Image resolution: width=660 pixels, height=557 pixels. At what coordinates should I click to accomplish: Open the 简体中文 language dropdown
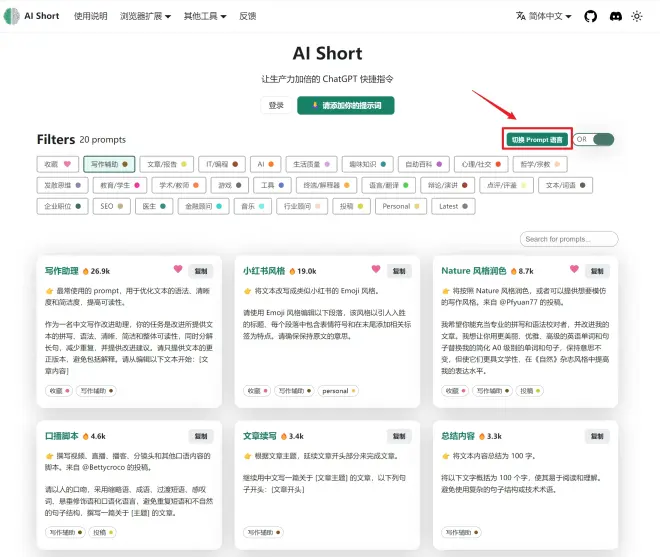[544, 16]
